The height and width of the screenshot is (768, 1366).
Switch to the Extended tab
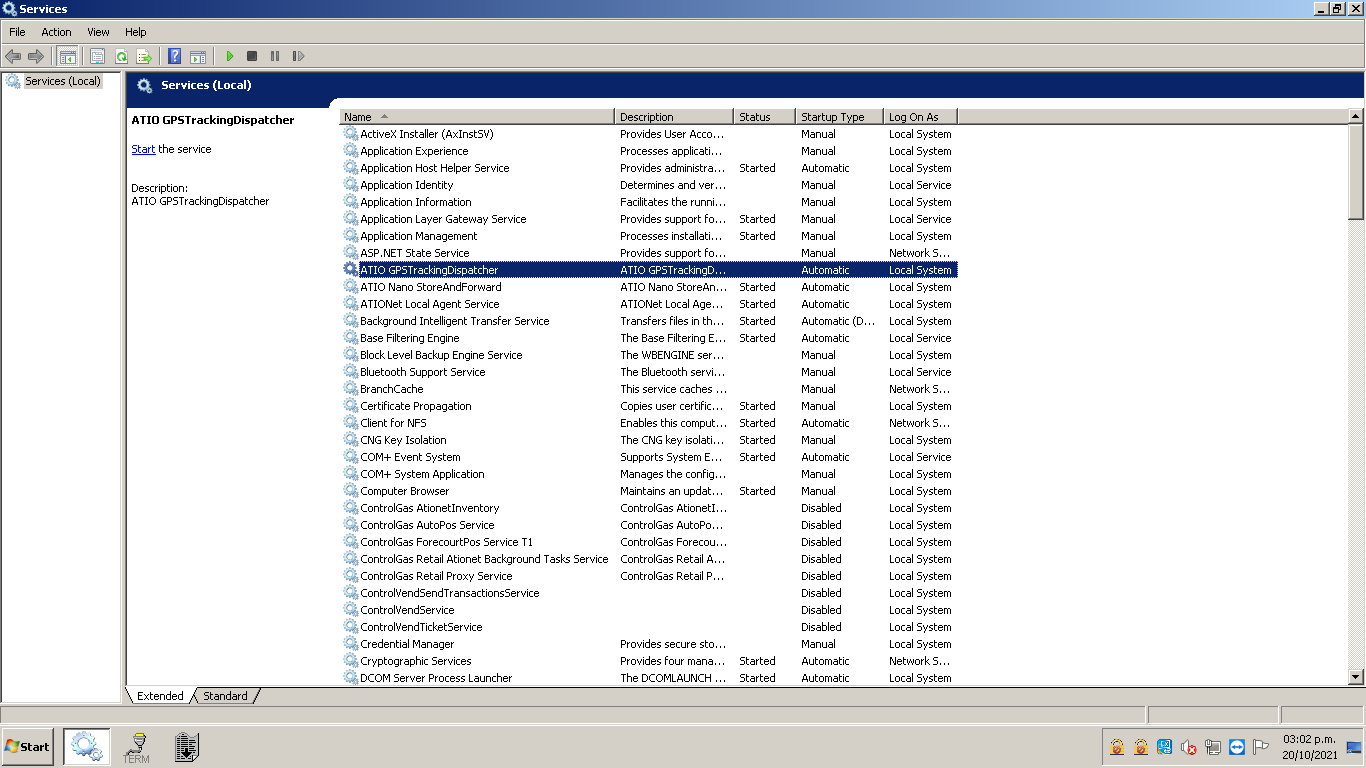click(x=160, y=696)
